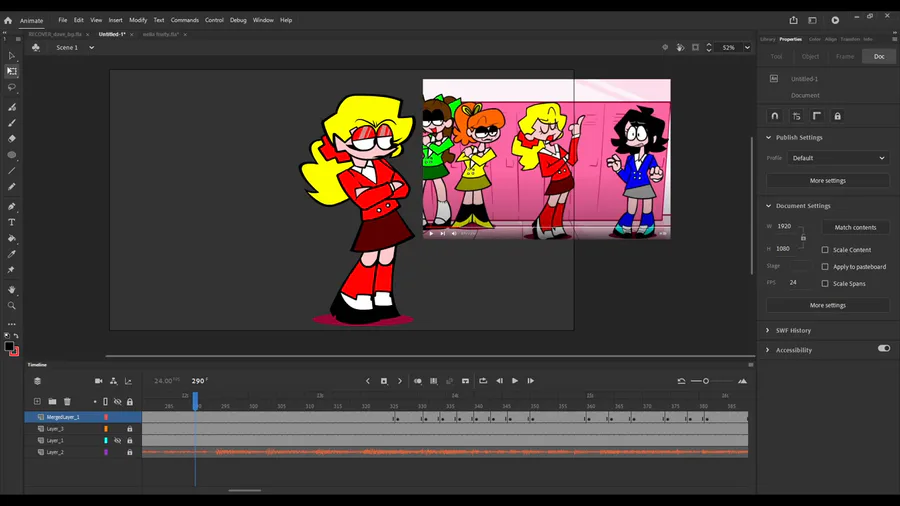Select the Pen tool
Image resolution: width=900 pixels, height=506 pixels.
tap(11, 207)
